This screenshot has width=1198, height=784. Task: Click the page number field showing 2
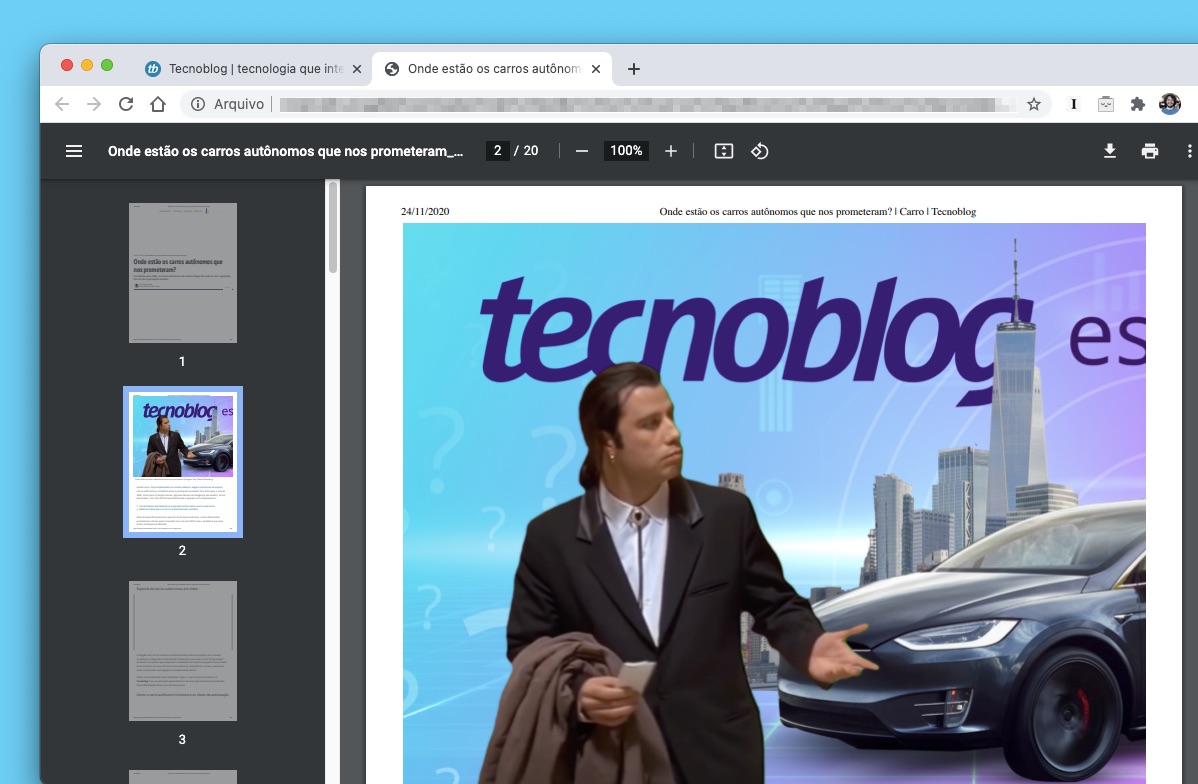click(497, 151)
